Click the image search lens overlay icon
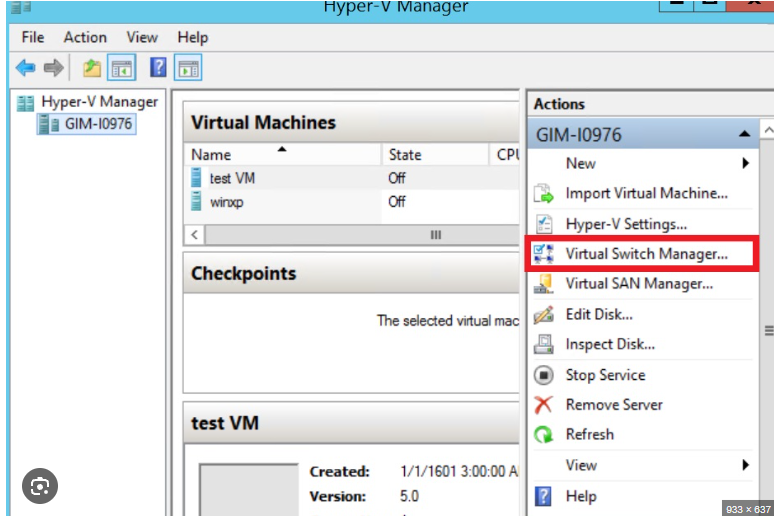This screenshot has width=774, height=516. tap(39, 486)
